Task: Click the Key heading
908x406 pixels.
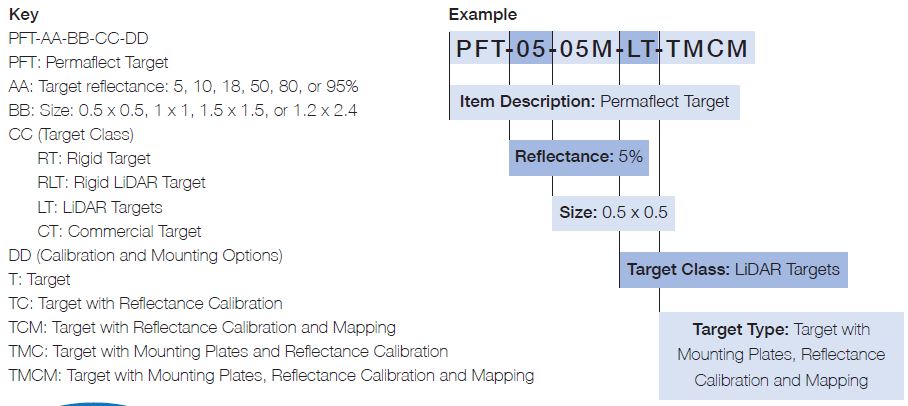Action: click(24, 14)
